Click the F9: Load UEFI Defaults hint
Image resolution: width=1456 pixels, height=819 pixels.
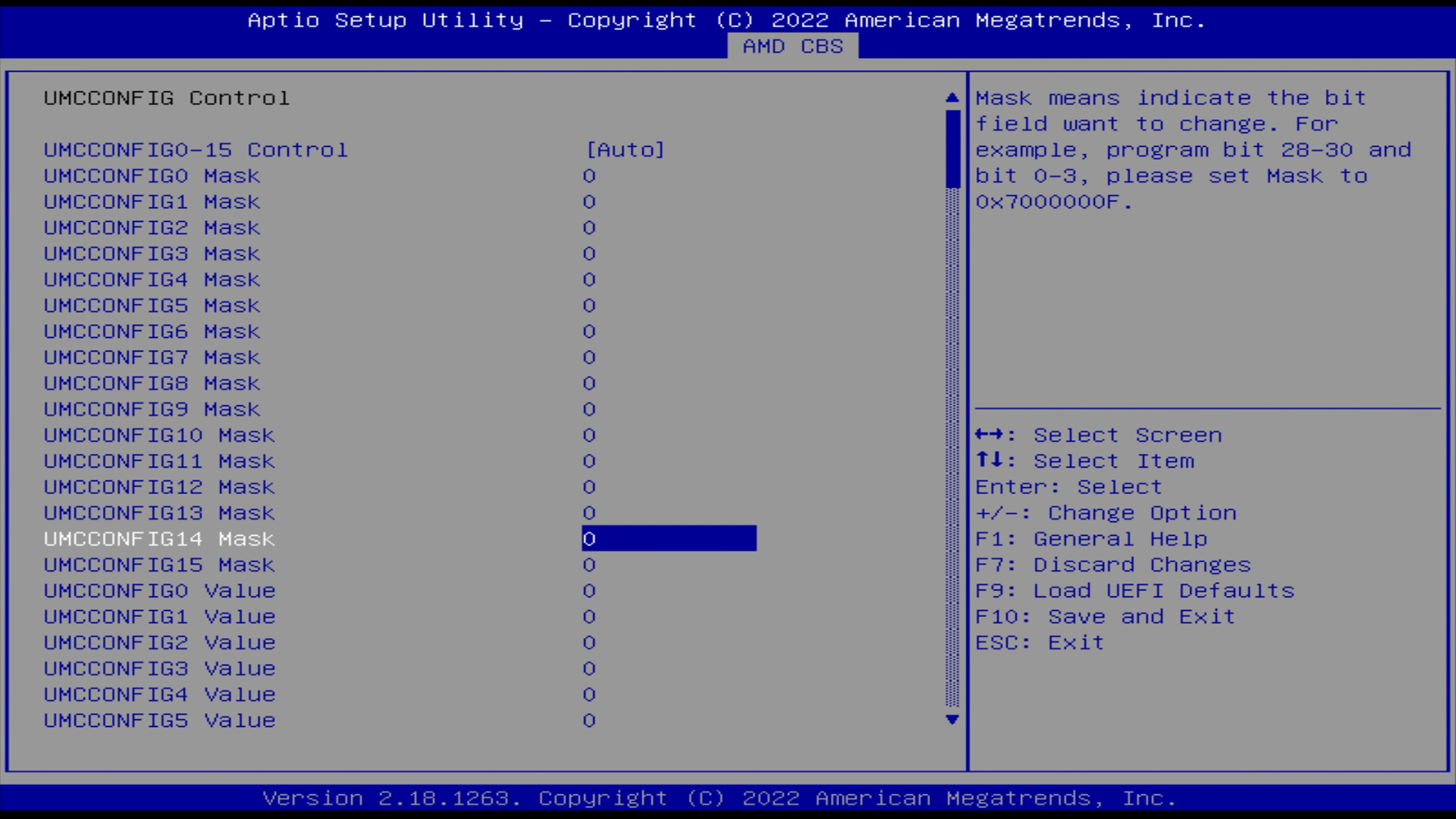pos(1135,591)
